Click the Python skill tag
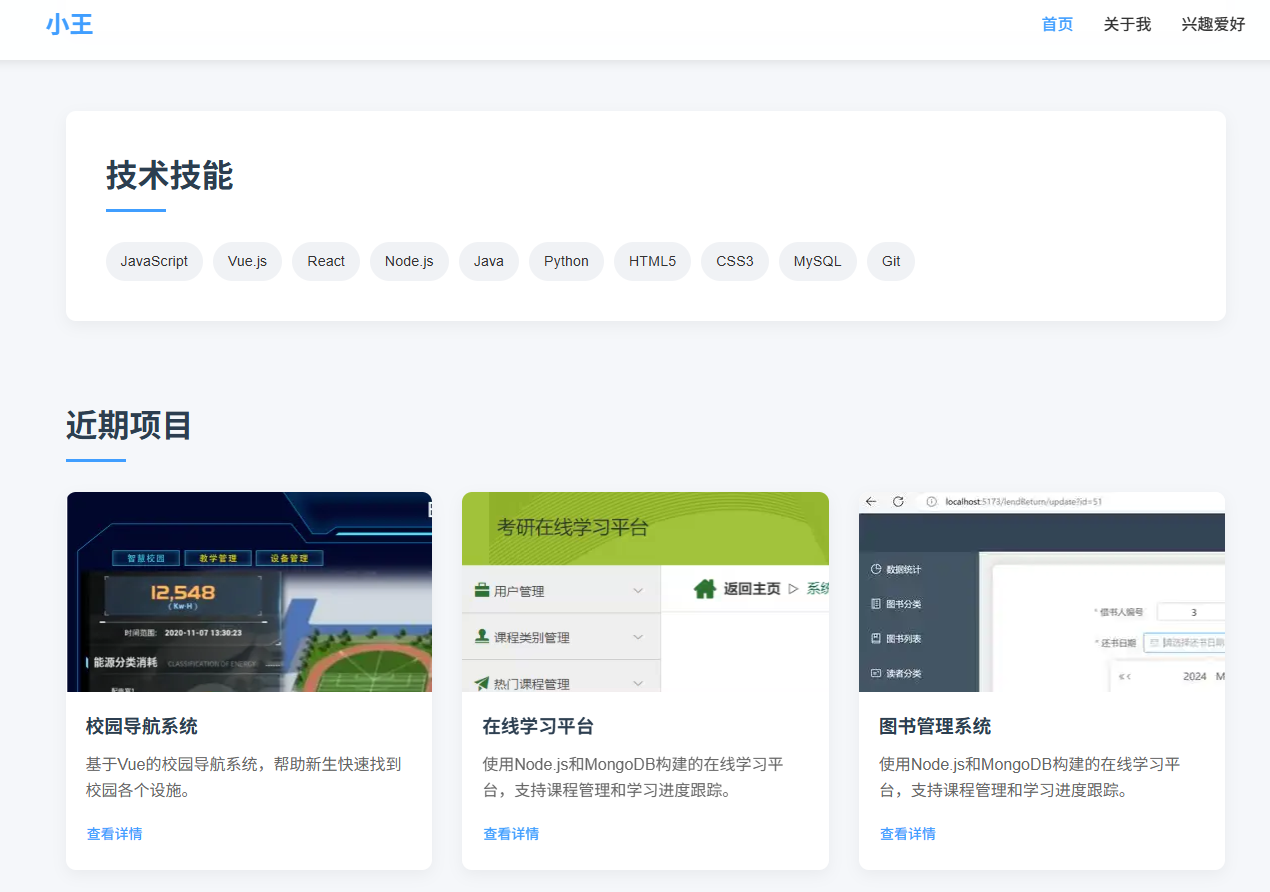The image size is (1270, 892). (566, 261)
